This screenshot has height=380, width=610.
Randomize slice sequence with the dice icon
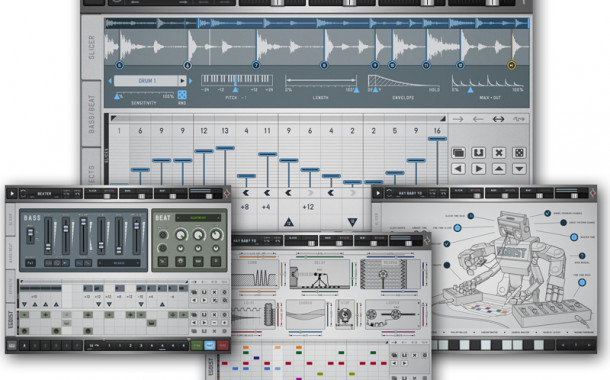pos(519,153)
